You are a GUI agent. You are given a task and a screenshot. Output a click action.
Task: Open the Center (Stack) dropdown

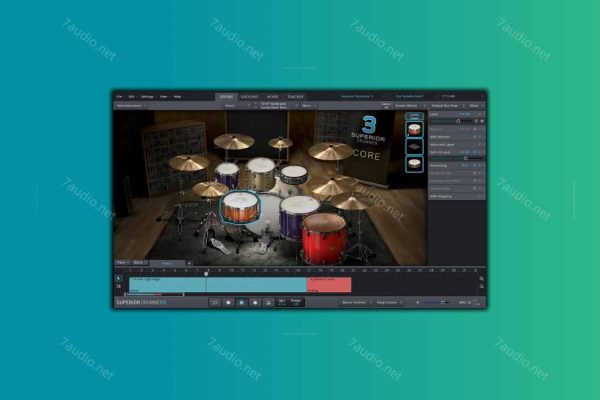pos(410,106)
